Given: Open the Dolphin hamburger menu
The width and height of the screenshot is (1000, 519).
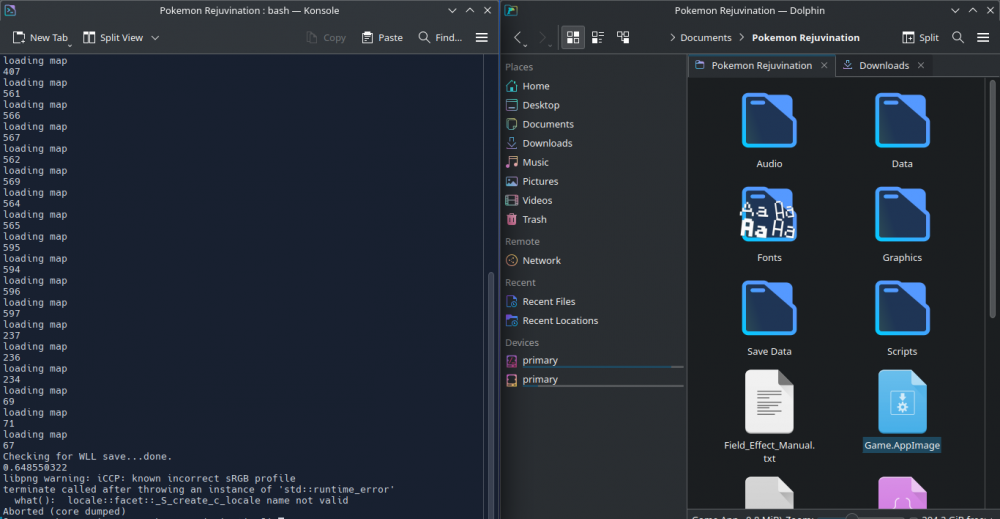Looking at the screenshot, I should click(x=983, y=38).
